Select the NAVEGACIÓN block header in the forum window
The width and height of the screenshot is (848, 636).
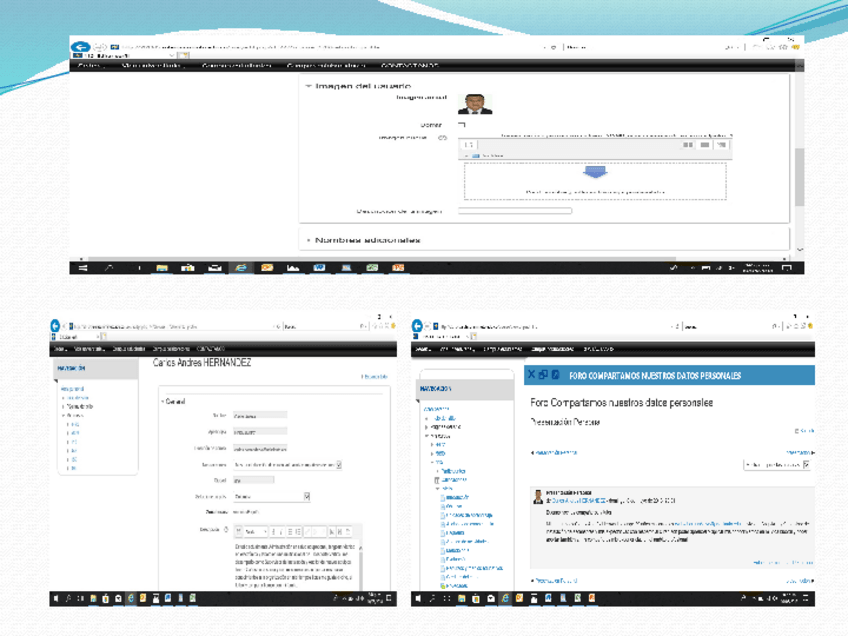click(466, 389)
